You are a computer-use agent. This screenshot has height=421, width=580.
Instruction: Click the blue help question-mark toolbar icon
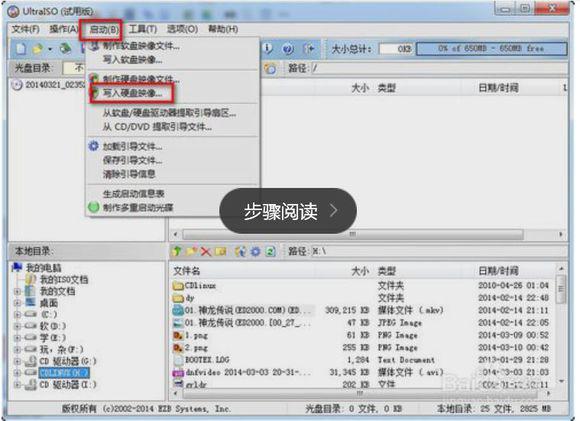point(288,48)
